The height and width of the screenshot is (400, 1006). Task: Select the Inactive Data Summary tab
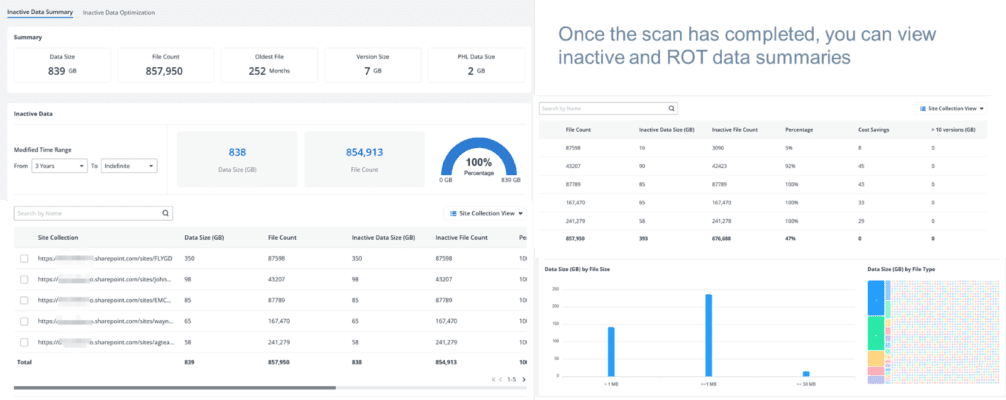(x=40, y=12)
